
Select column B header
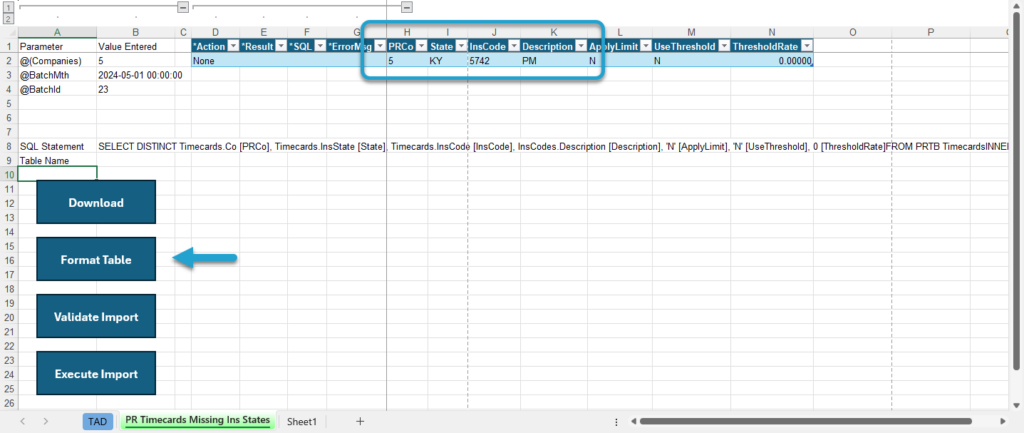point(136,33)
